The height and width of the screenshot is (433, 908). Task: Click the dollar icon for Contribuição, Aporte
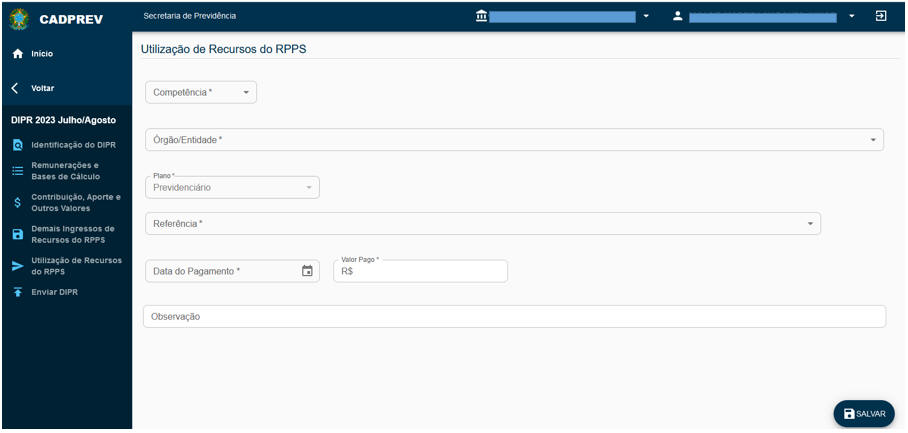(x=17, y=203)
